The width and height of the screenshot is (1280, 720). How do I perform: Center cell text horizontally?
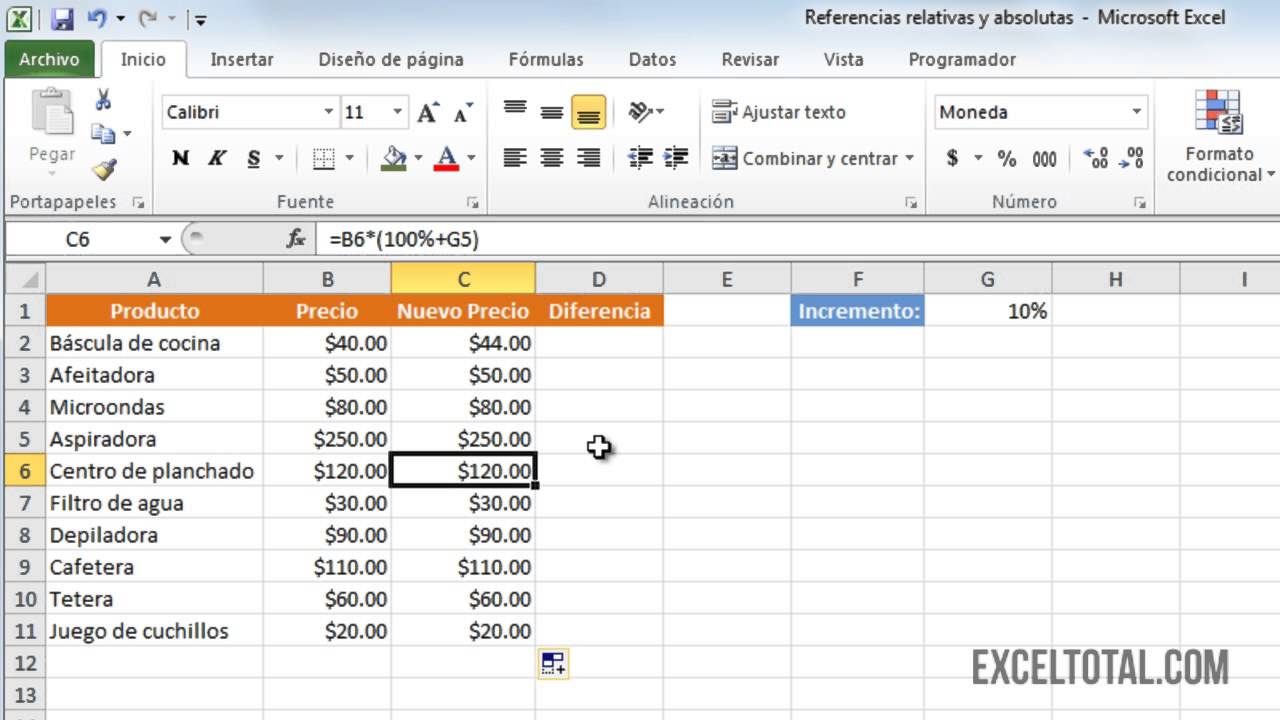(552, 158)
